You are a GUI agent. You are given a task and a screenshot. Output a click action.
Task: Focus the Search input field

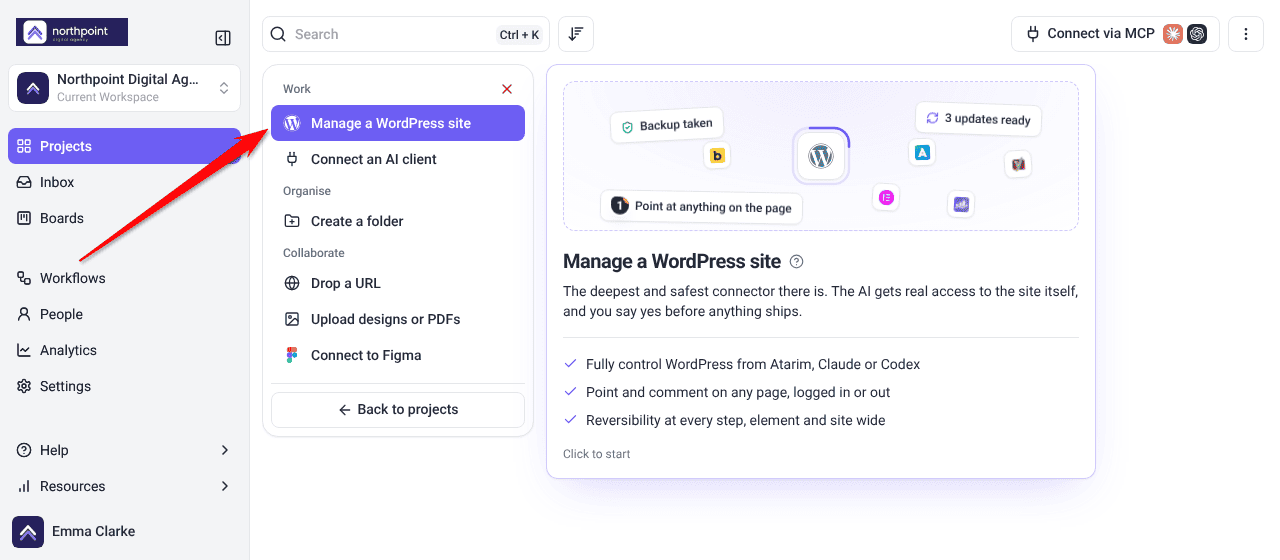(x=406, y=34)
